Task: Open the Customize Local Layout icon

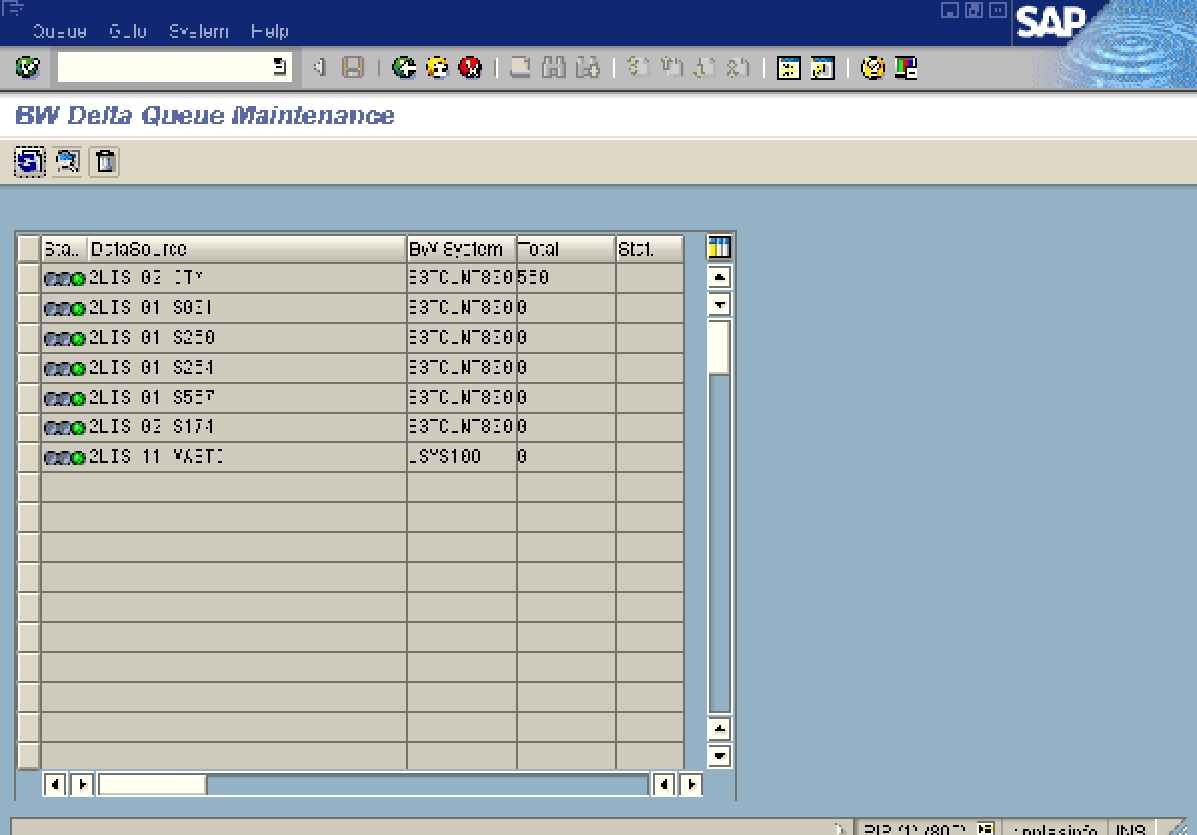Action: [x=906, y=67]
